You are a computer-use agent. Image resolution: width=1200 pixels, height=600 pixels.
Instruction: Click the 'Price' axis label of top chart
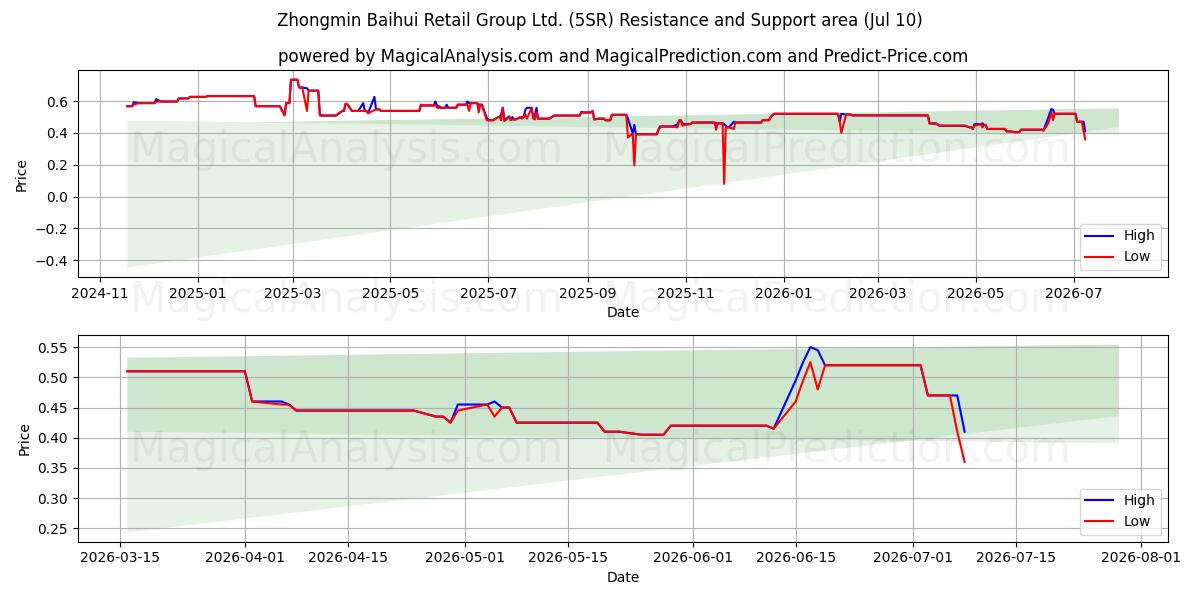22,174
